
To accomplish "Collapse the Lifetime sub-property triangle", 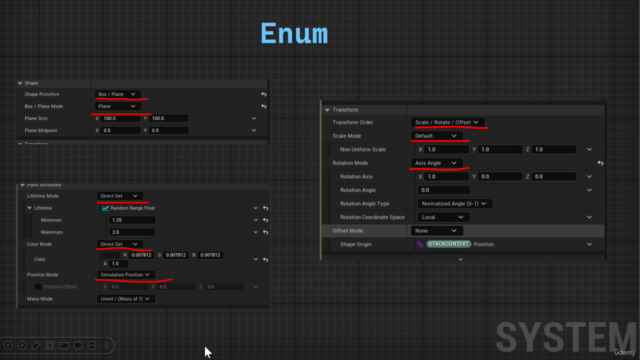I will point(29,208).
